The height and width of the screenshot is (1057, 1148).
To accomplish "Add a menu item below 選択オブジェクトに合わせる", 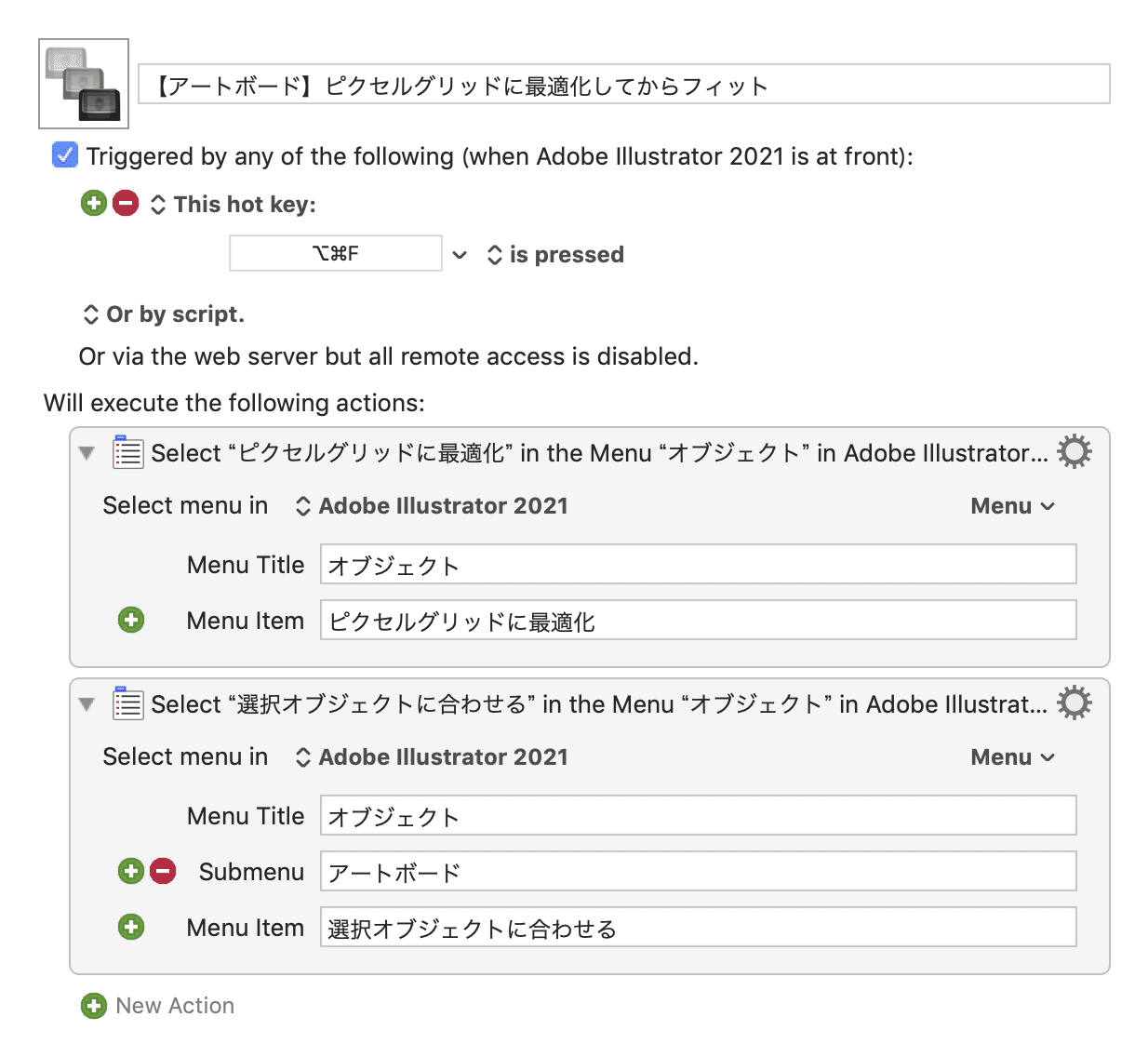I will (131, 927).
